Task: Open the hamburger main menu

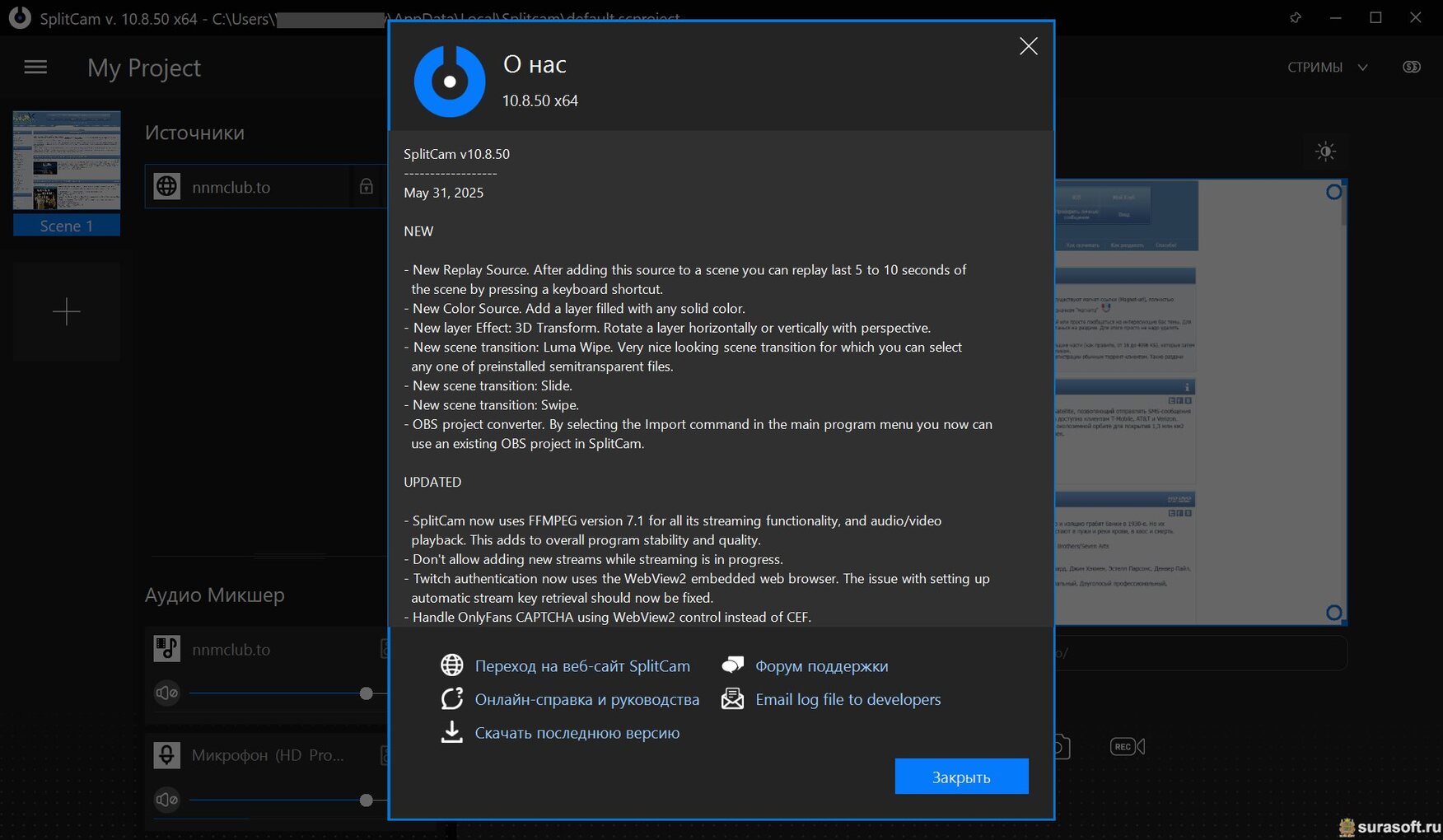Action: pos(35,68)
